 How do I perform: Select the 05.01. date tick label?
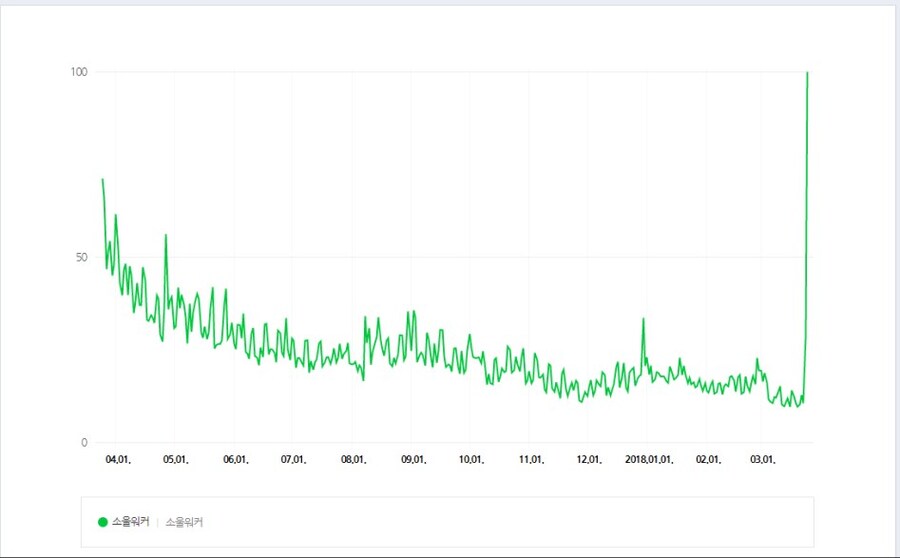[175, 460]
